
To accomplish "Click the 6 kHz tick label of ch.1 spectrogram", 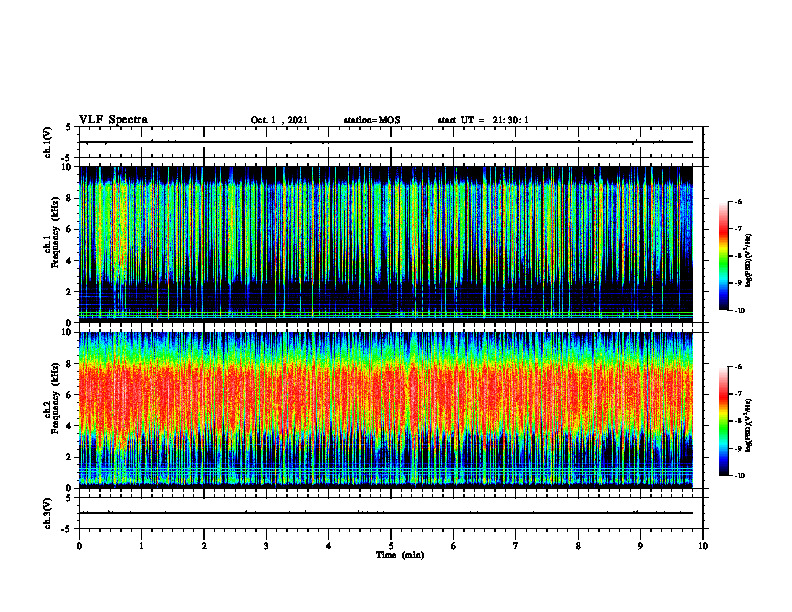I will pos(69,229).
